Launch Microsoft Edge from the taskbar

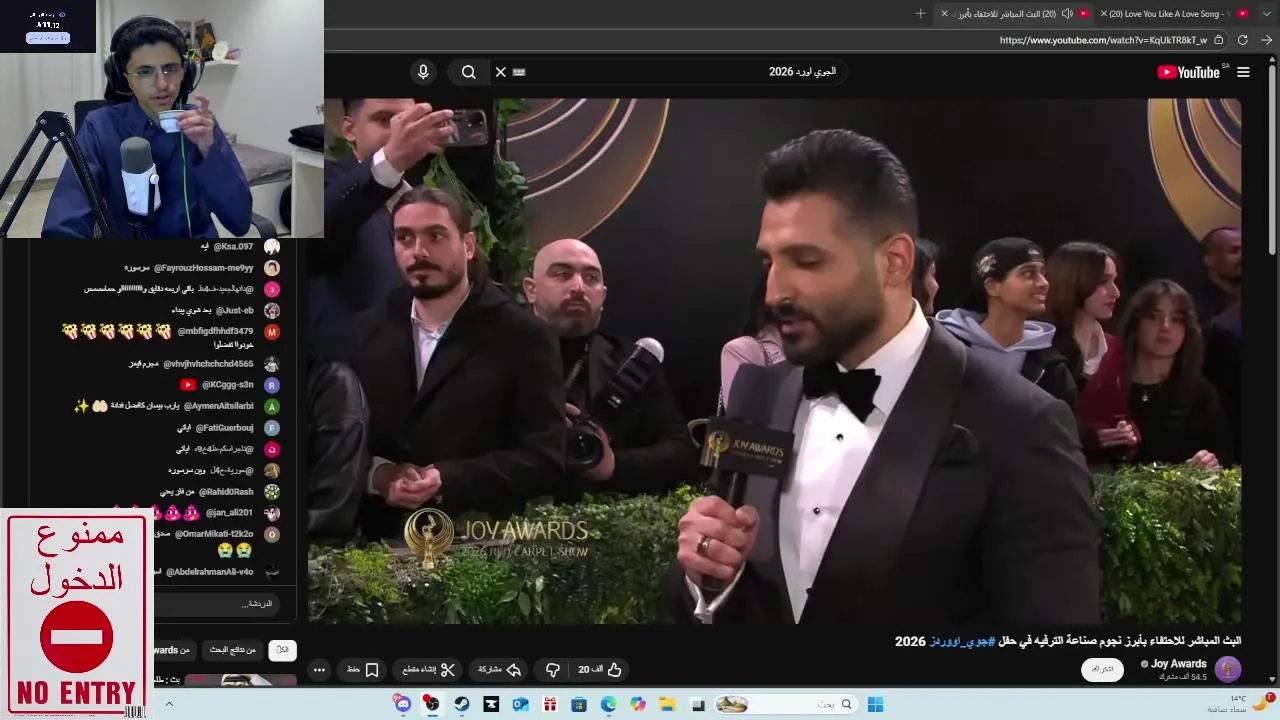608,704
